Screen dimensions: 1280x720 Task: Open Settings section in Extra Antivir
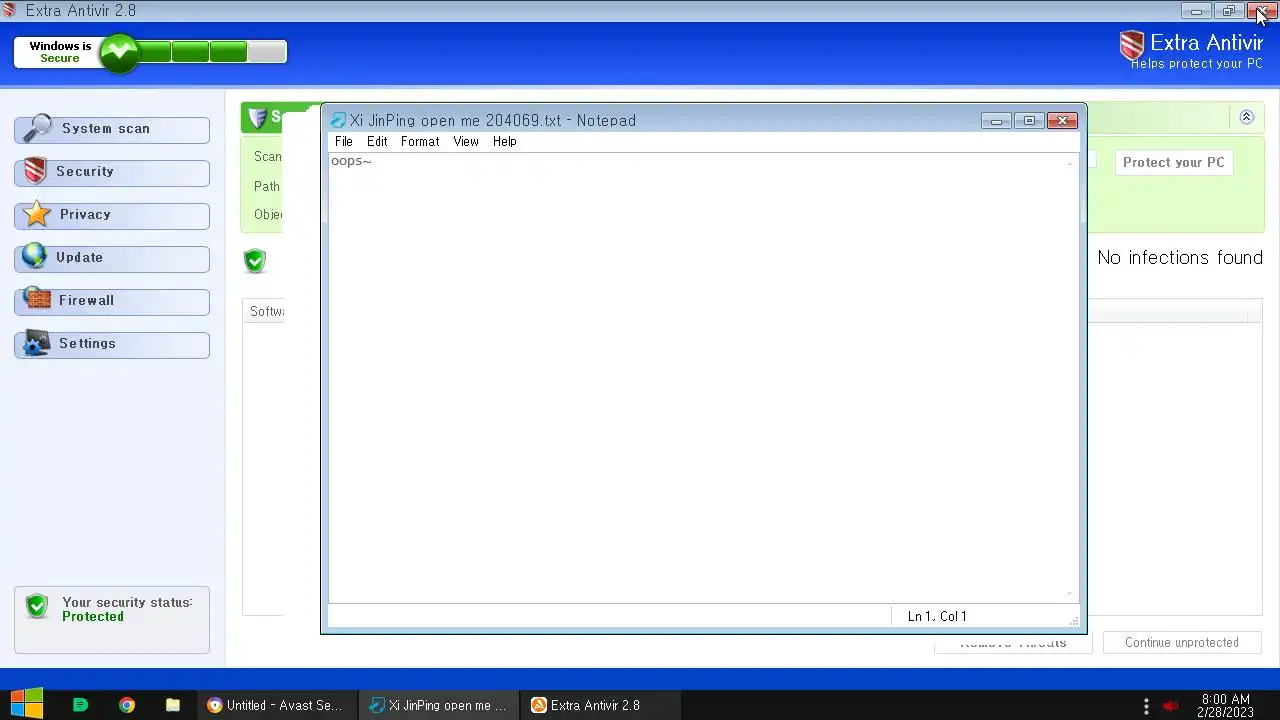112,344
